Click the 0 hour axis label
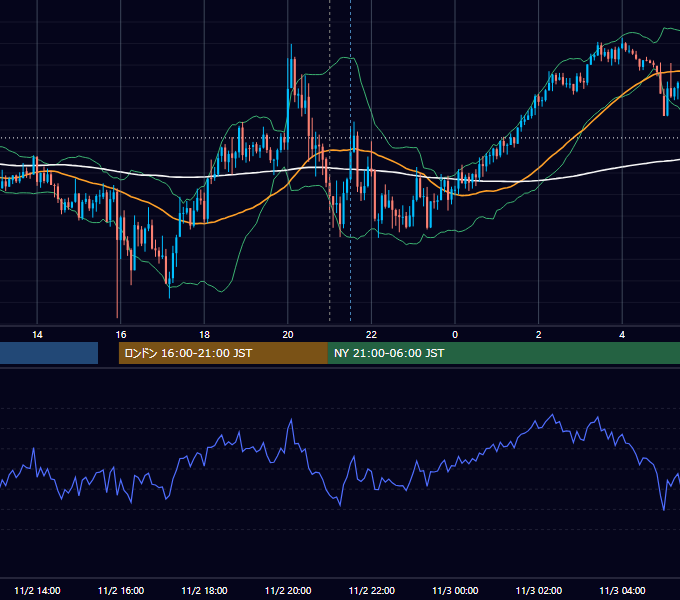This screenshot has height=600, width=680. [x=455, y=335]
